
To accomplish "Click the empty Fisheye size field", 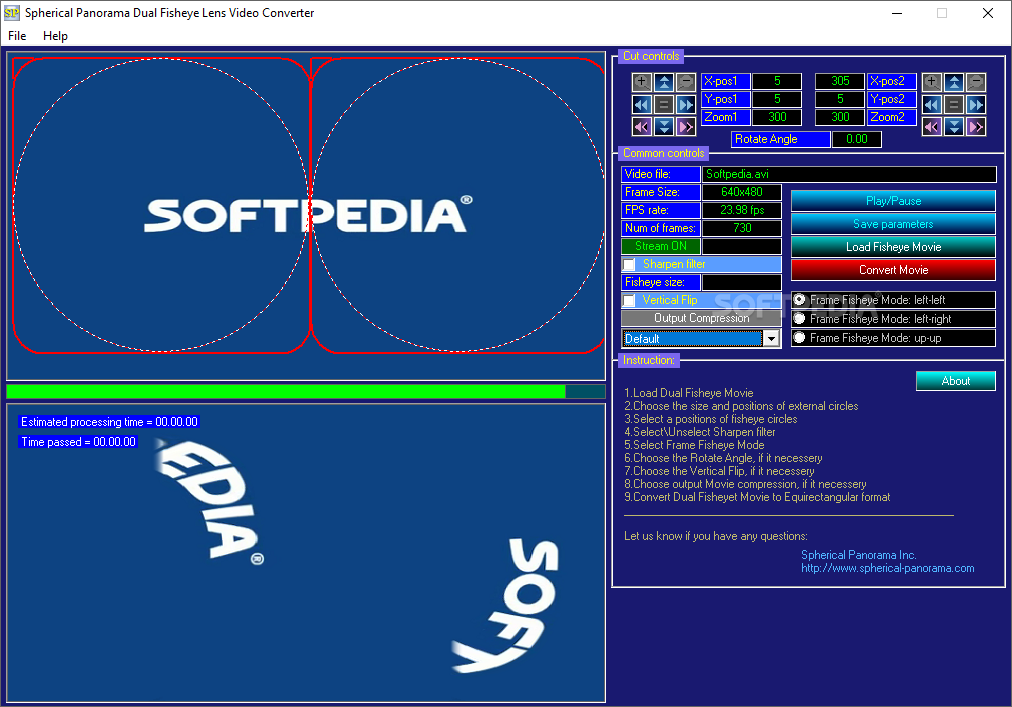I will [x=742, y=282].
